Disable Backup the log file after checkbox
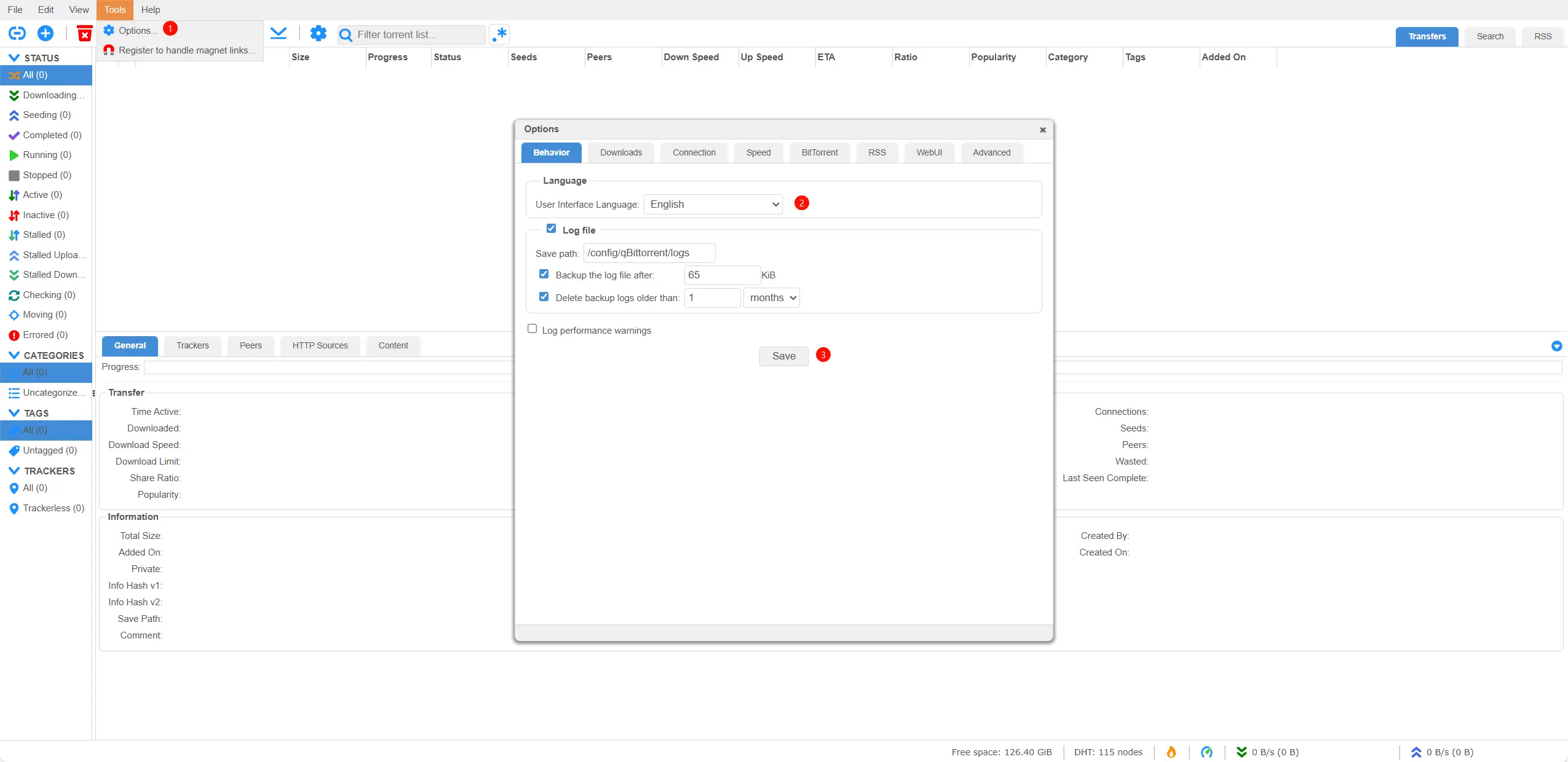The image size is (1568, 762). pos(544,274)
